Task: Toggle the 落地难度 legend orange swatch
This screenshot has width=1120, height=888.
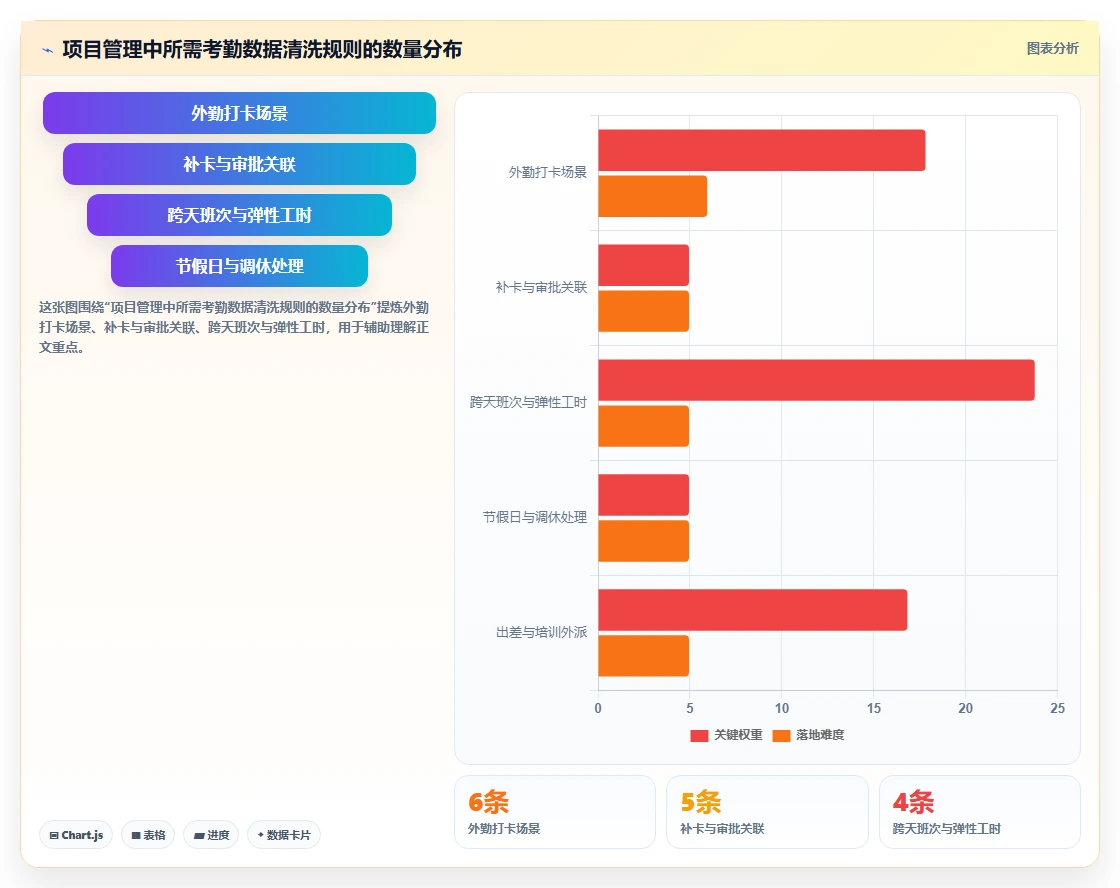Action: click(x=781, y=736)
